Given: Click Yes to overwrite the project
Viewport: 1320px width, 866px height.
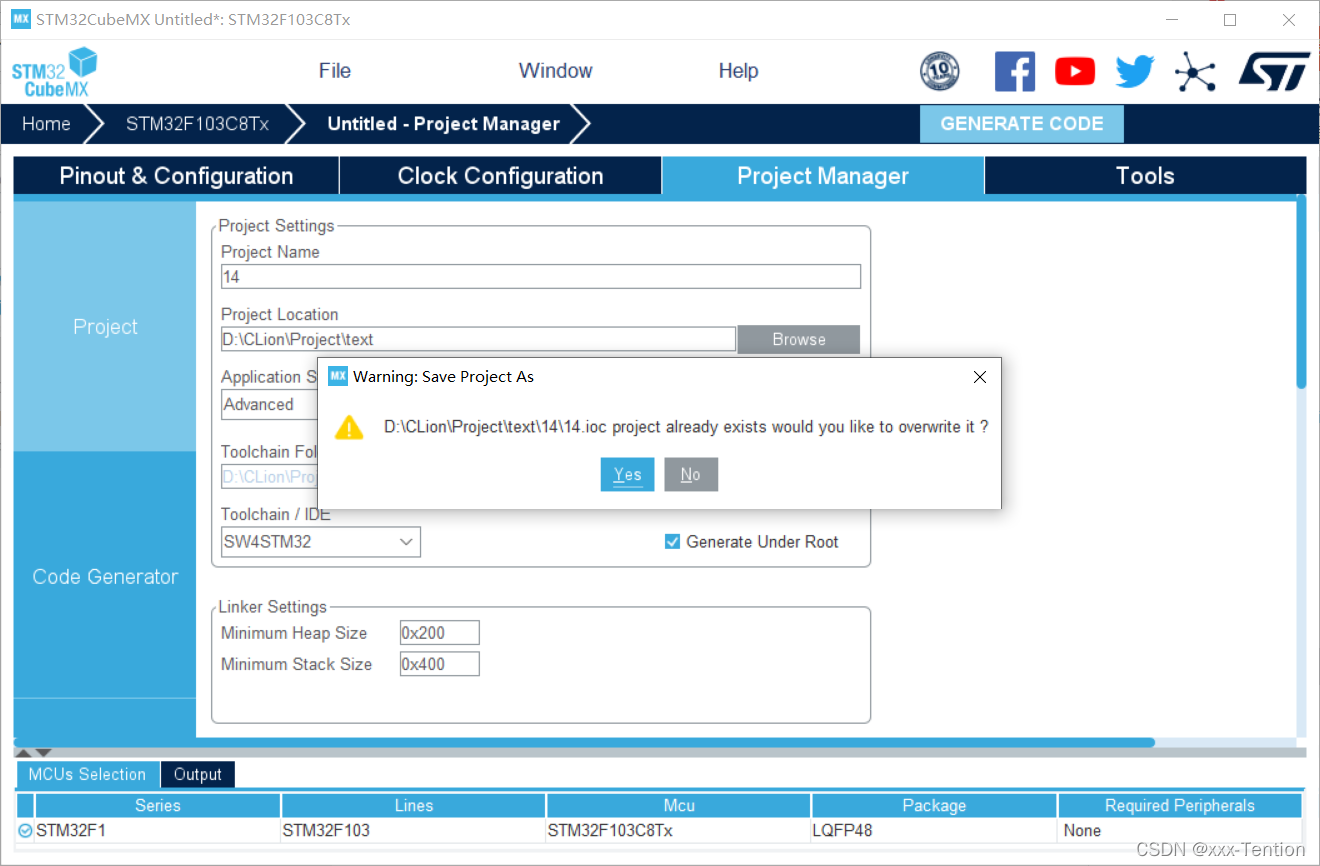Looking at the screenshot, I should 627,475.
